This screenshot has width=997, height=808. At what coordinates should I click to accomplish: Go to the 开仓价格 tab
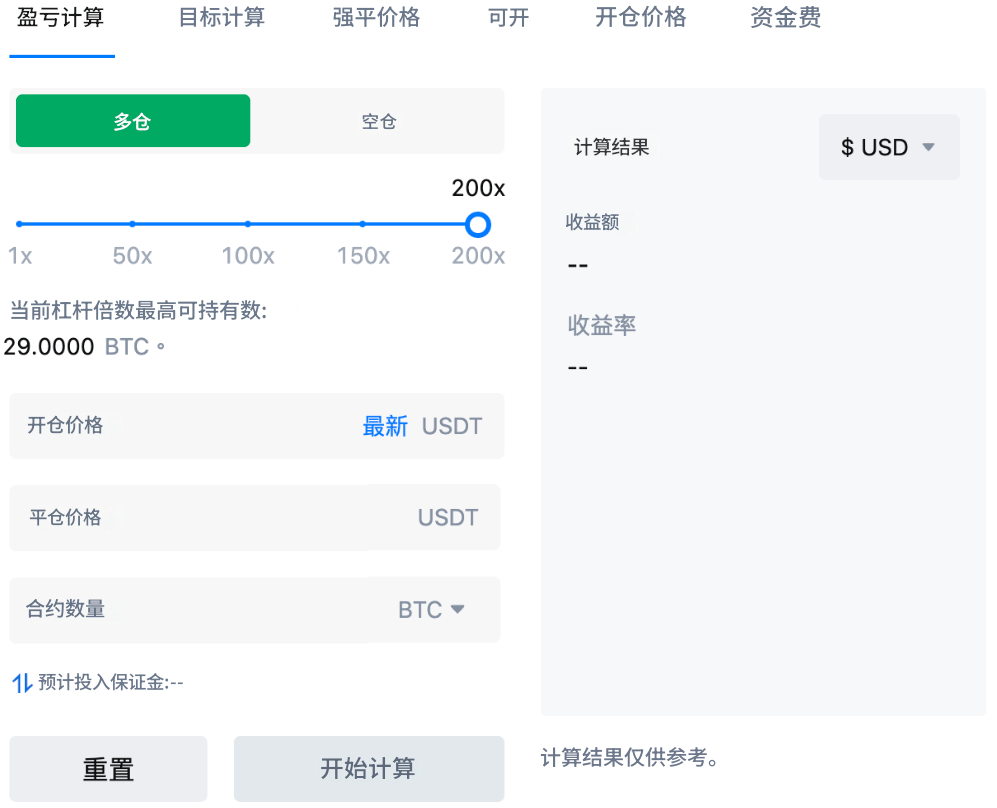pos(640,18)
